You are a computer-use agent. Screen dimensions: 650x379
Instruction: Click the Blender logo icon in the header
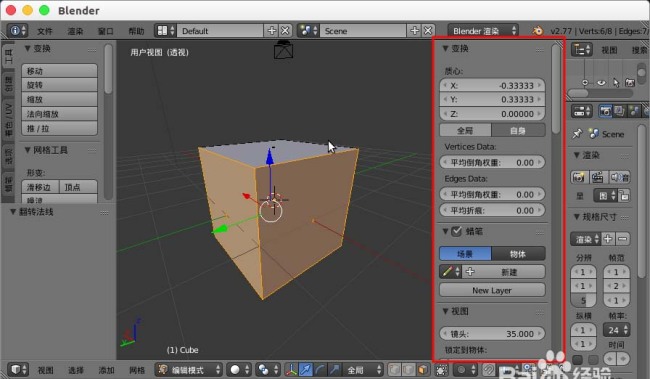point(537,31)
